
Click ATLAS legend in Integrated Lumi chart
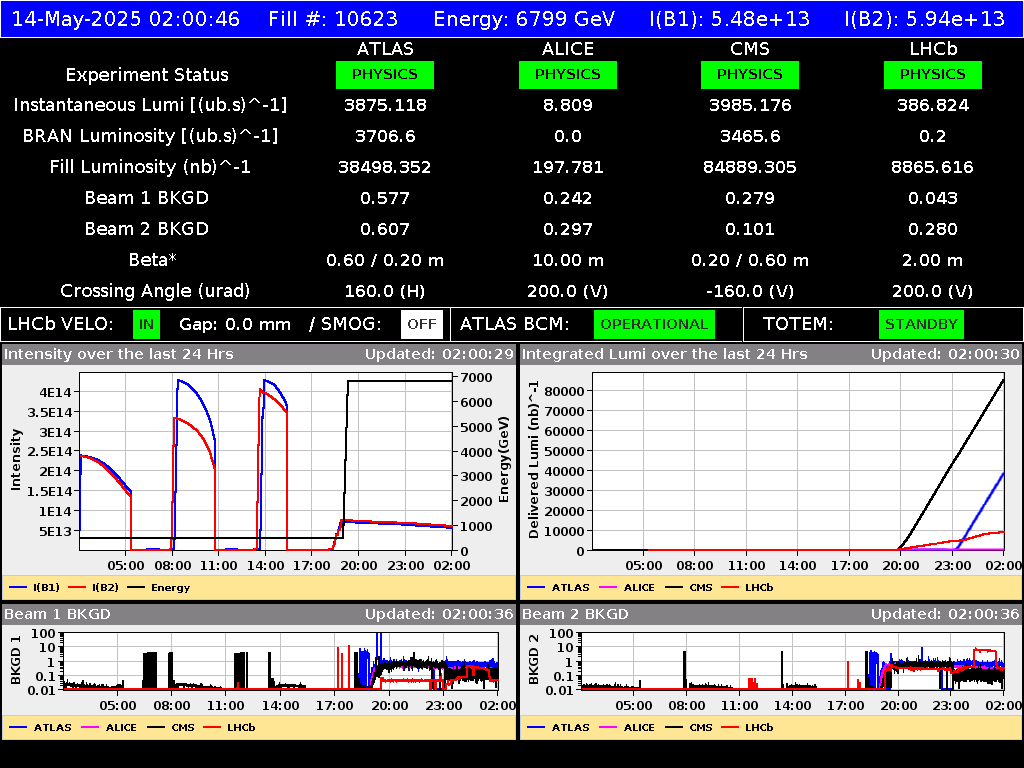pos(558,588)
